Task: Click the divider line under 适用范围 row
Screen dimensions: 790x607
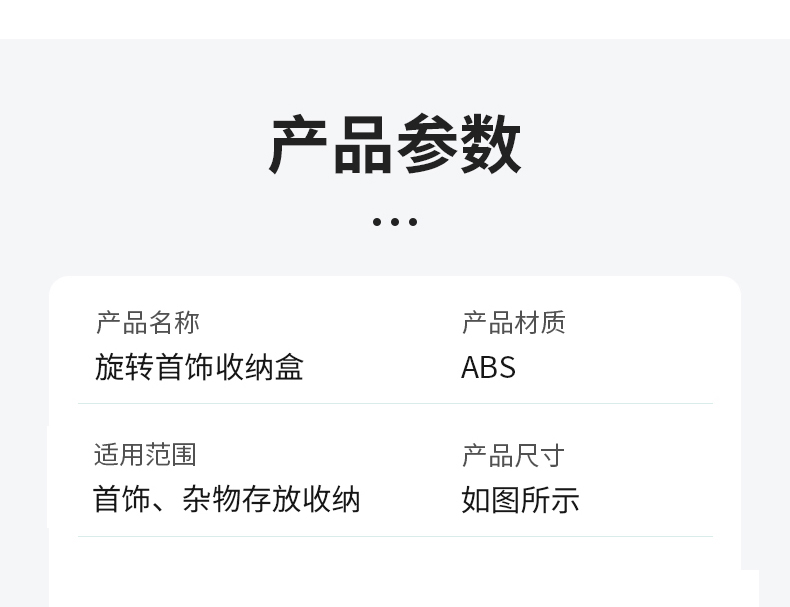Action: 396,536
